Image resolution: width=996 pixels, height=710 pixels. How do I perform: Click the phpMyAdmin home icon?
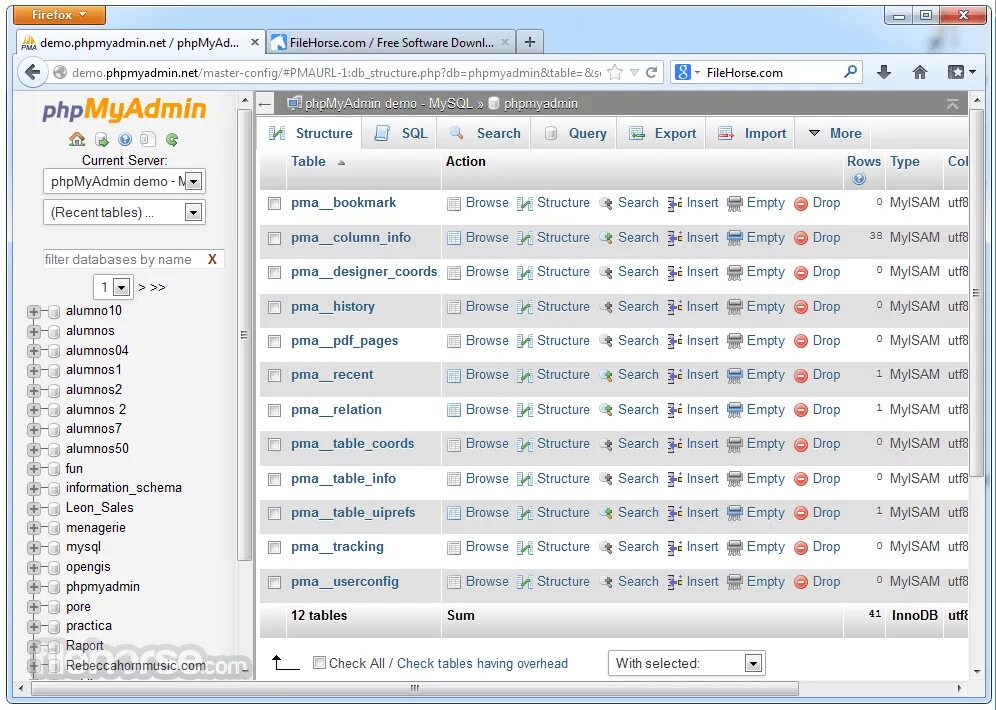(77, 139)
